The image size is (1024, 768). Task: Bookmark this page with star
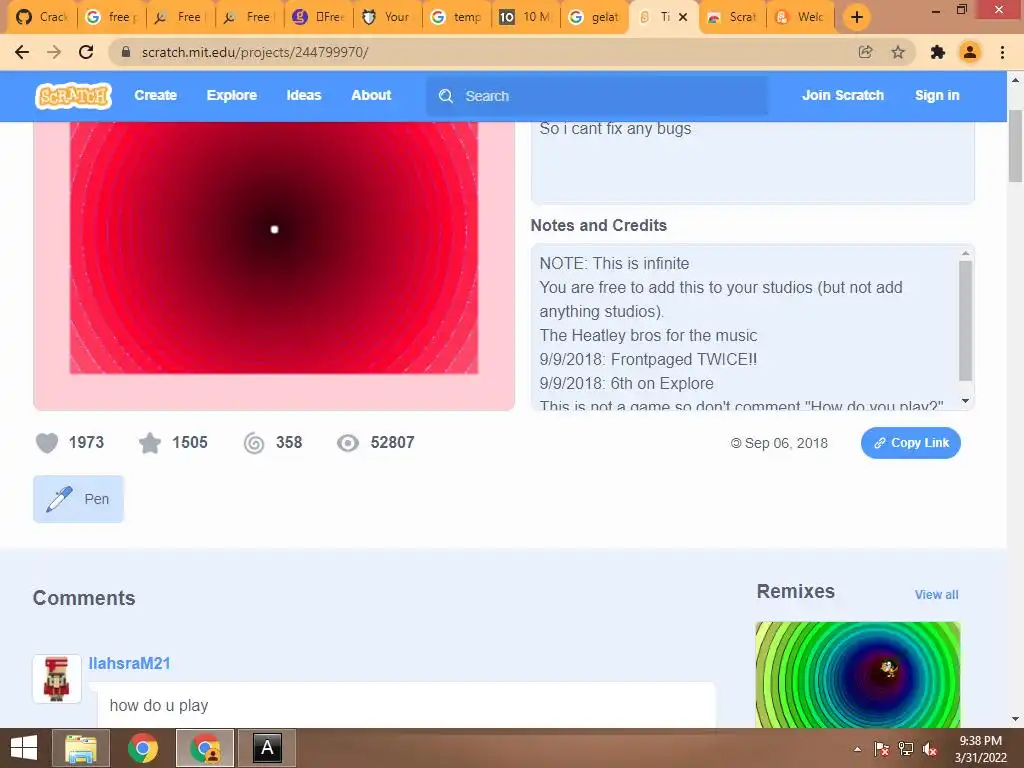coord(898,52)
